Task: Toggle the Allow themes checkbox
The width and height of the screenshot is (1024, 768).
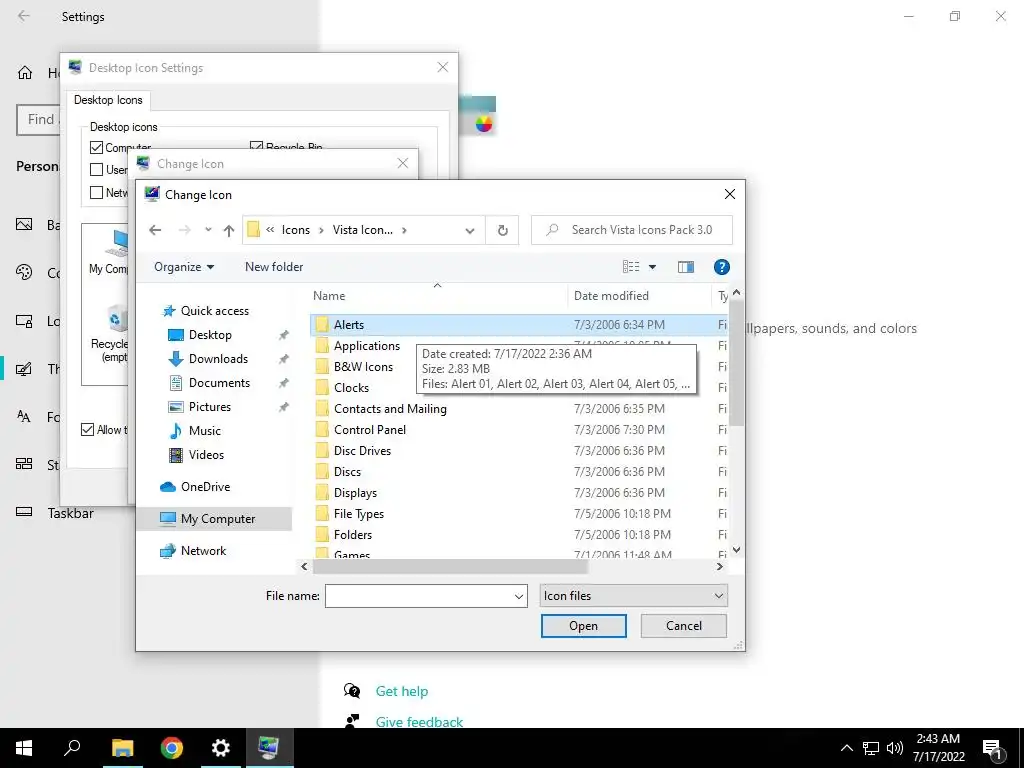Action: [88, 430]
